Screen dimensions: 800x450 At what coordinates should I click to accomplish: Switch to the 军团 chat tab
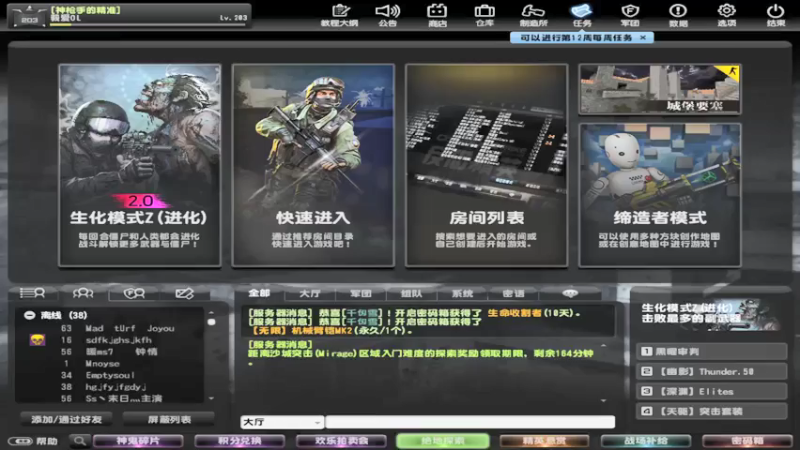(361, 293)
